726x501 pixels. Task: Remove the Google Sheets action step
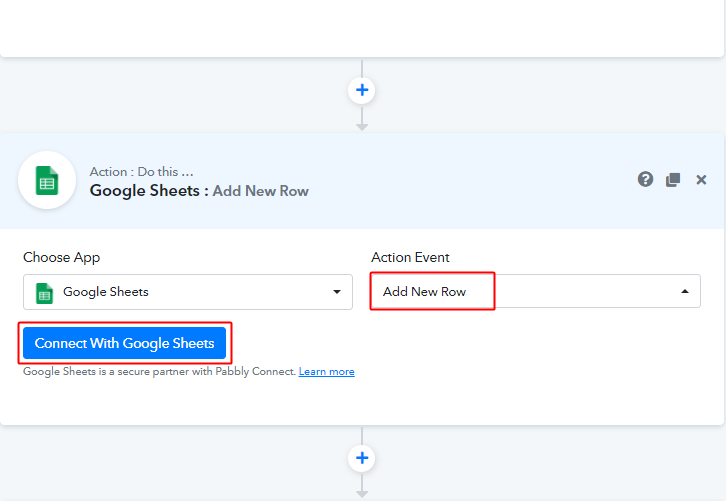(x=701, y=180)
